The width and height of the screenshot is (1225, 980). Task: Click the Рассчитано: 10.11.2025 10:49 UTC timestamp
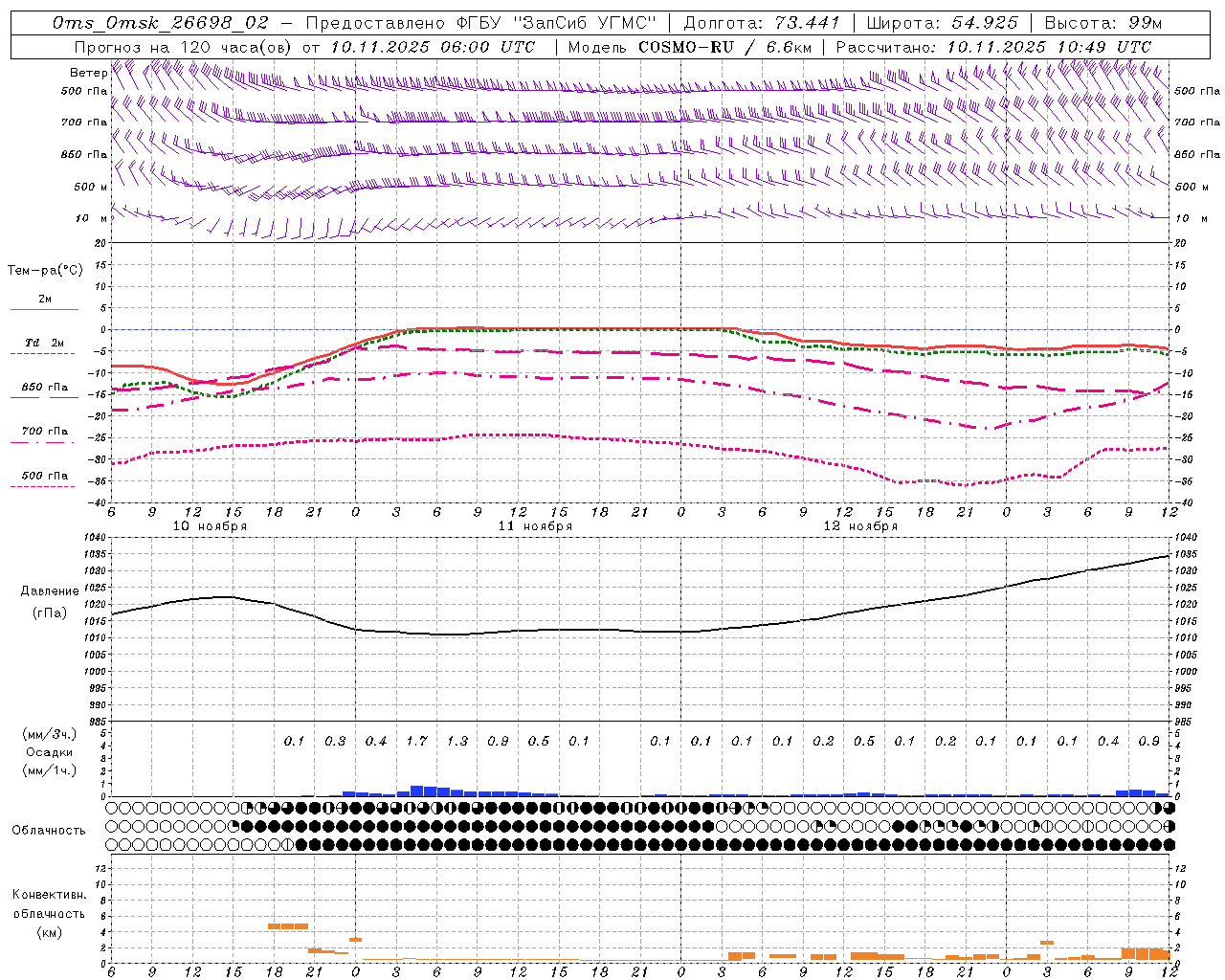(993, 47)
